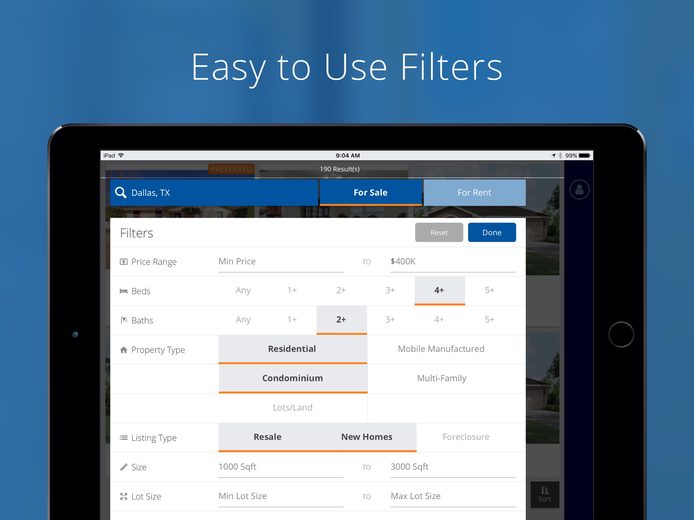694x520 pixels.
Task: Click the Listing Type list icon
Action: tap(124, 438)
